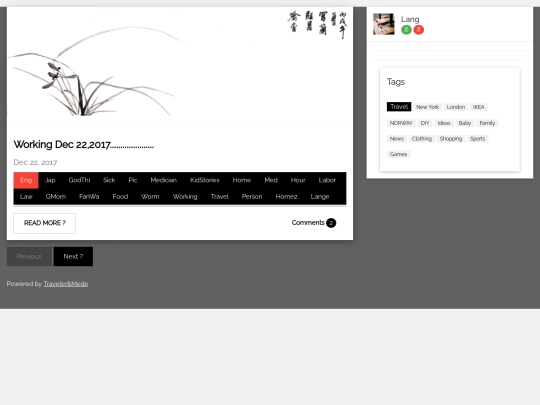Click the Tags panel heading
This screenshot has height=405, width=540.
[x=396, y=82]
